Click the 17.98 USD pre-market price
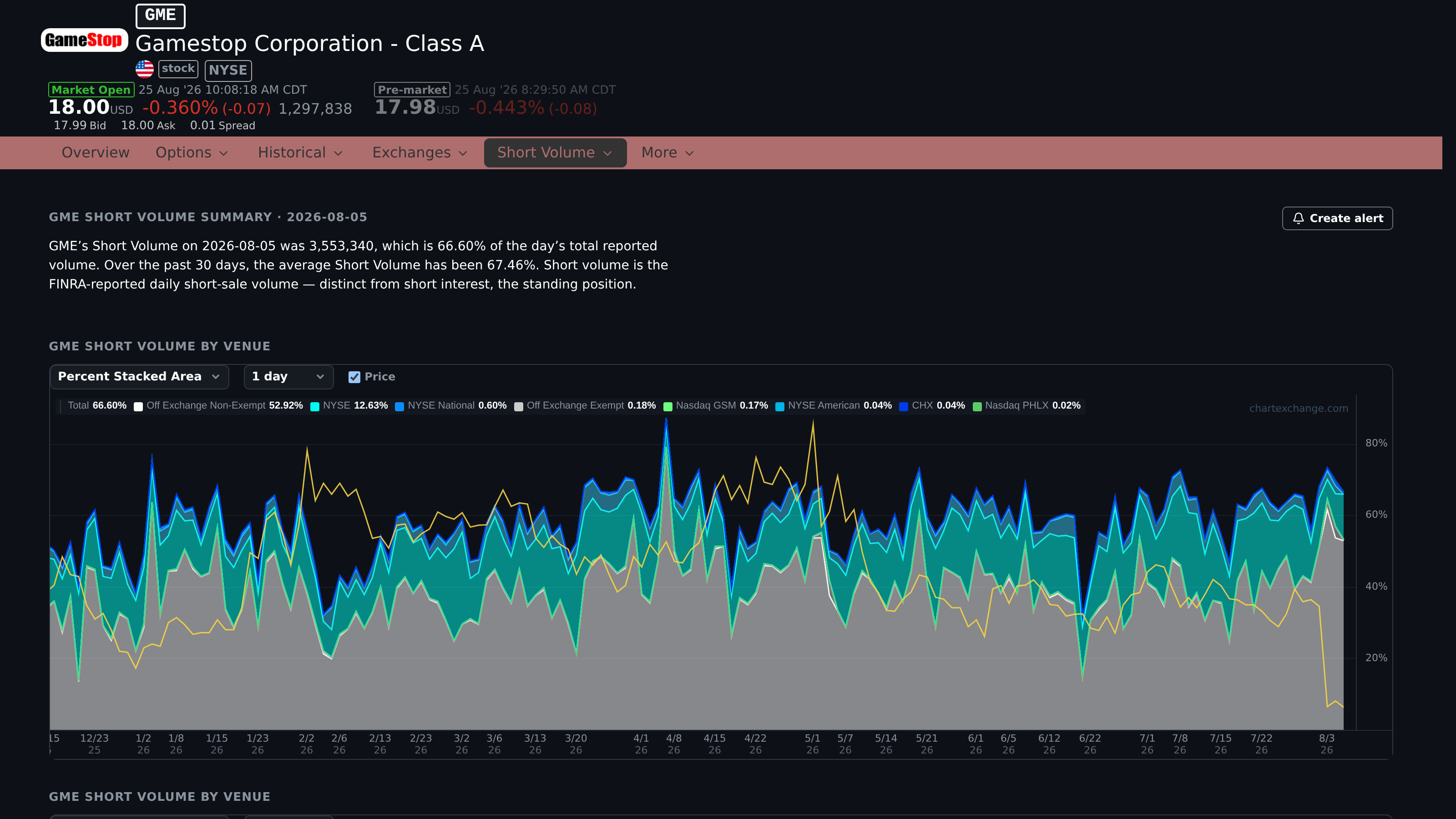Viewport: 1456px width, 819px height. pyautogui.click(x=417, y=107)
